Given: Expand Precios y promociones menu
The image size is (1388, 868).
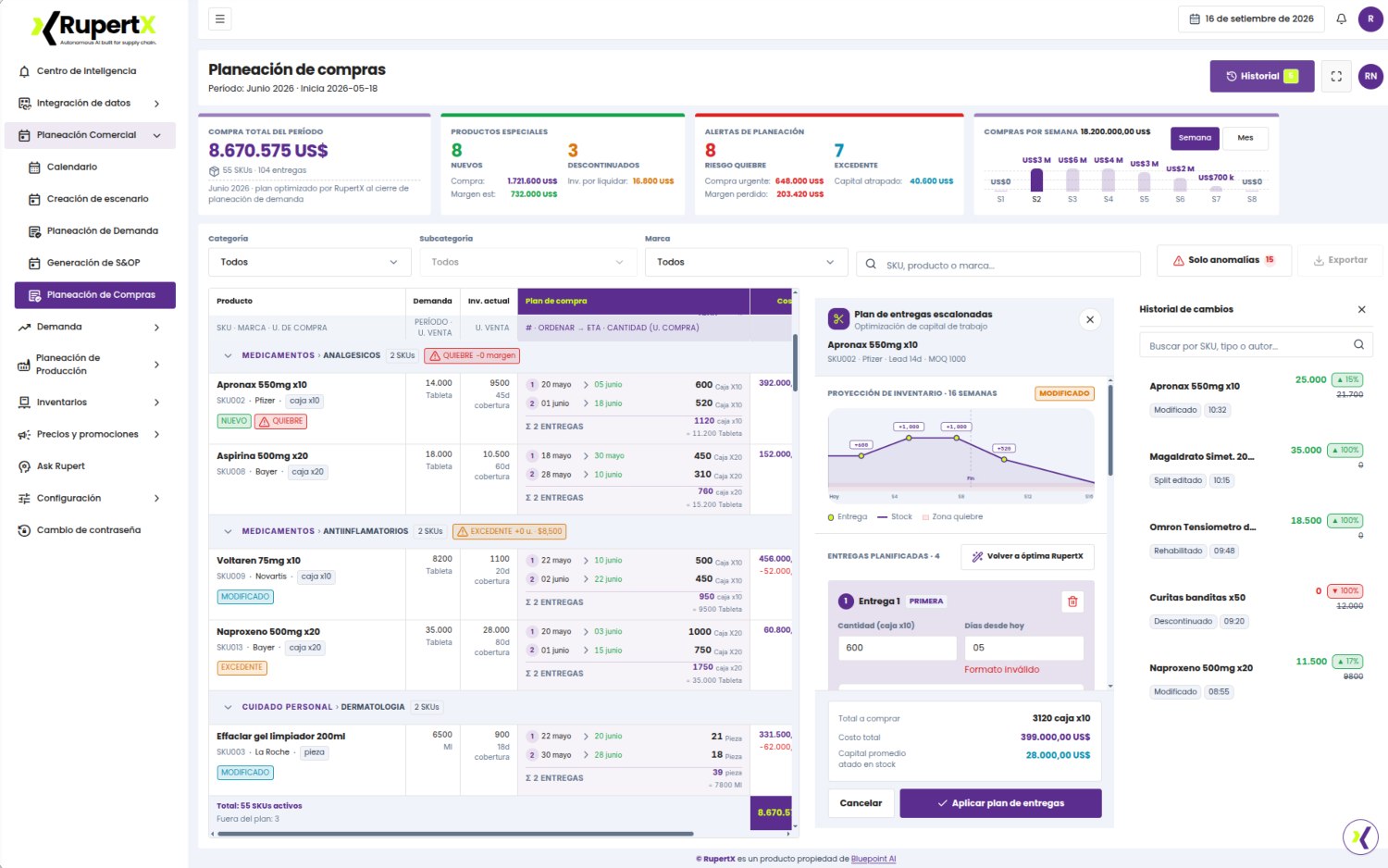Looking at the screenshot, I should tap(89, 435).
